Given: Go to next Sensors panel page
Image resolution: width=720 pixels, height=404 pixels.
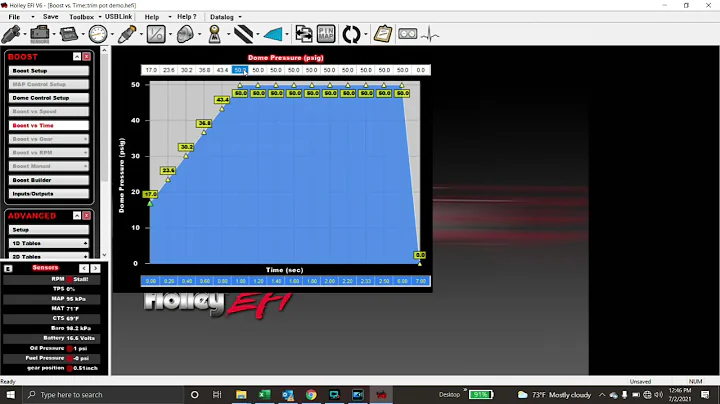Looking at the screenshot, I should 95,268.
